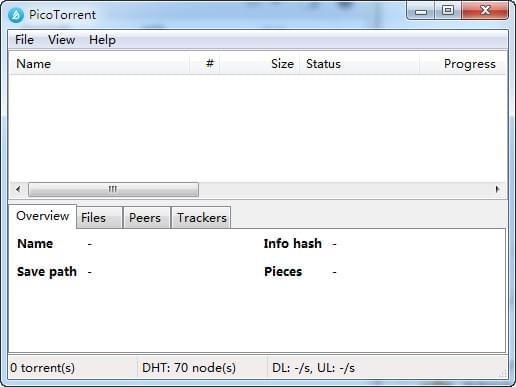Click the horizontal scrollbar thumb
The height and width of the screenshot is (387, 516).
click(113, 189)
